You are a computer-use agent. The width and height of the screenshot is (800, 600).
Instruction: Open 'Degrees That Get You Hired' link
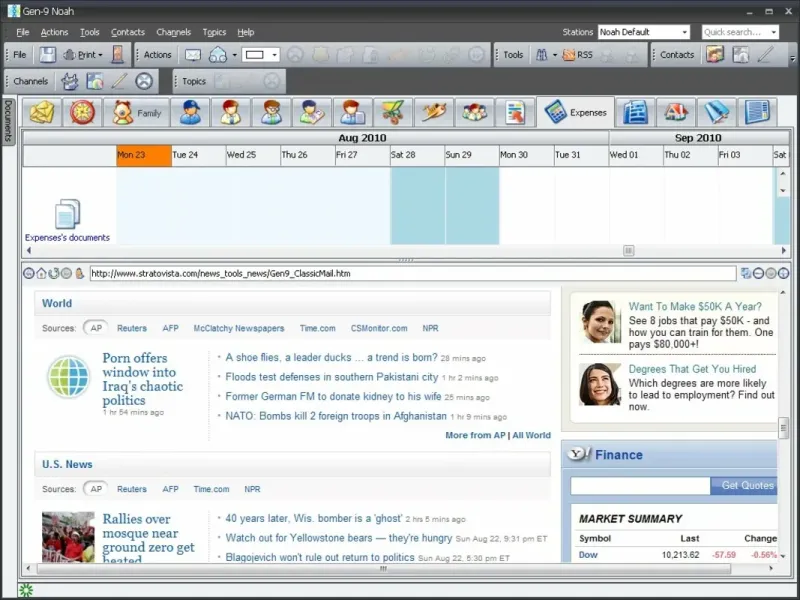(692, 369)
